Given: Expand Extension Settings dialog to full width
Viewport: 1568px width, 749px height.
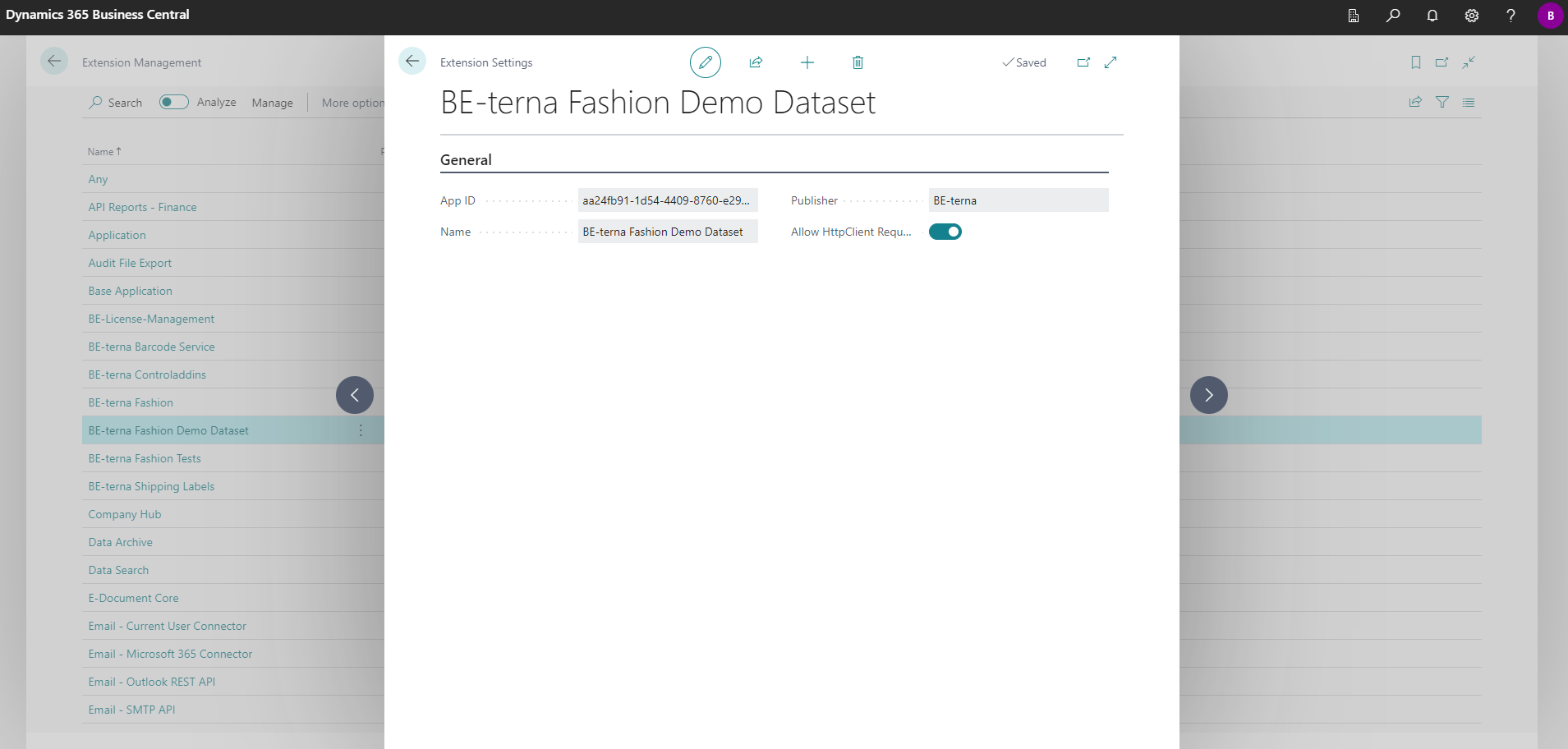Looking at the screenshot, I should [x=1110, y=62].
